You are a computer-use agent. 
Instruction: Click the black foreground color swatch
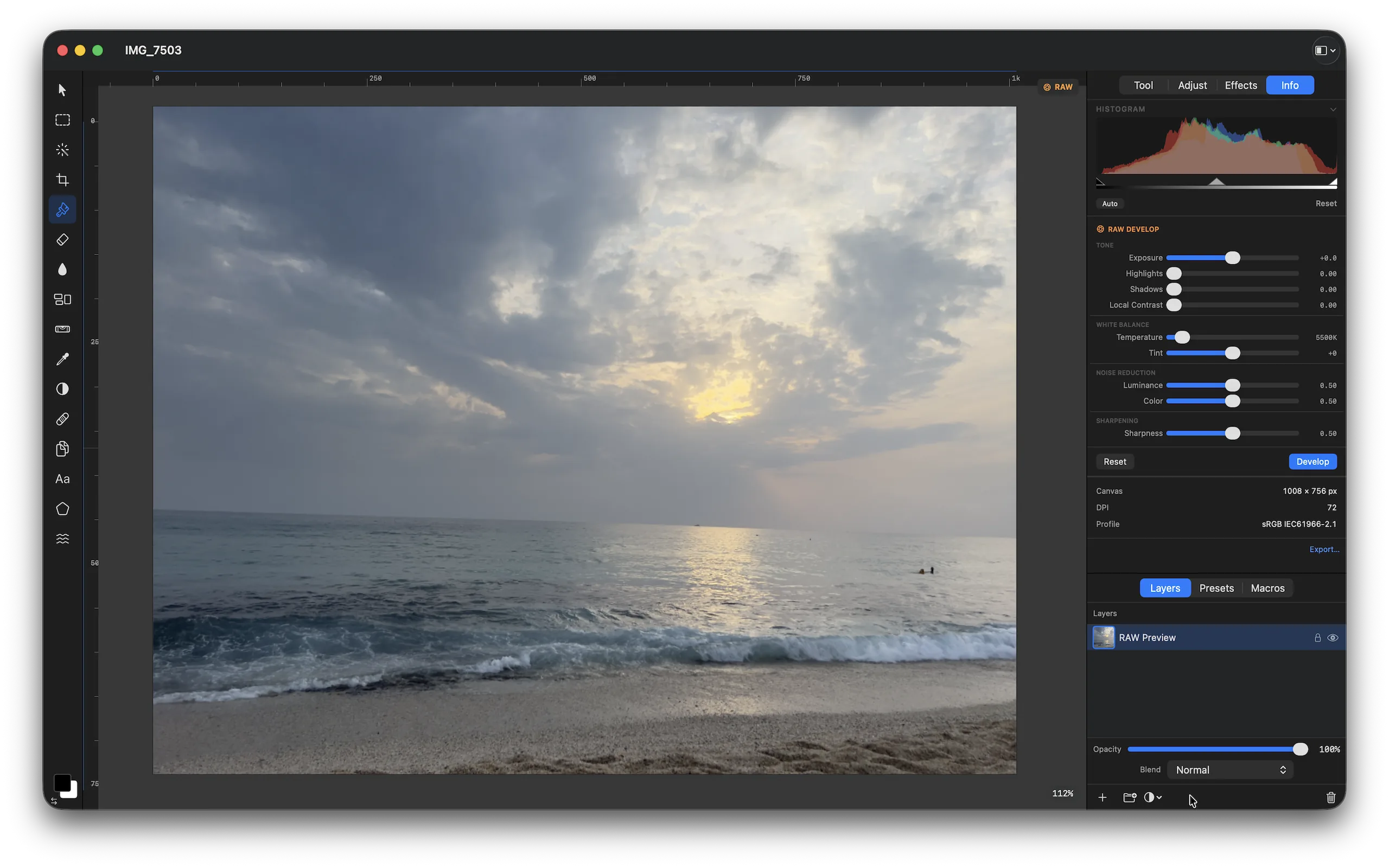click(61, 782)
